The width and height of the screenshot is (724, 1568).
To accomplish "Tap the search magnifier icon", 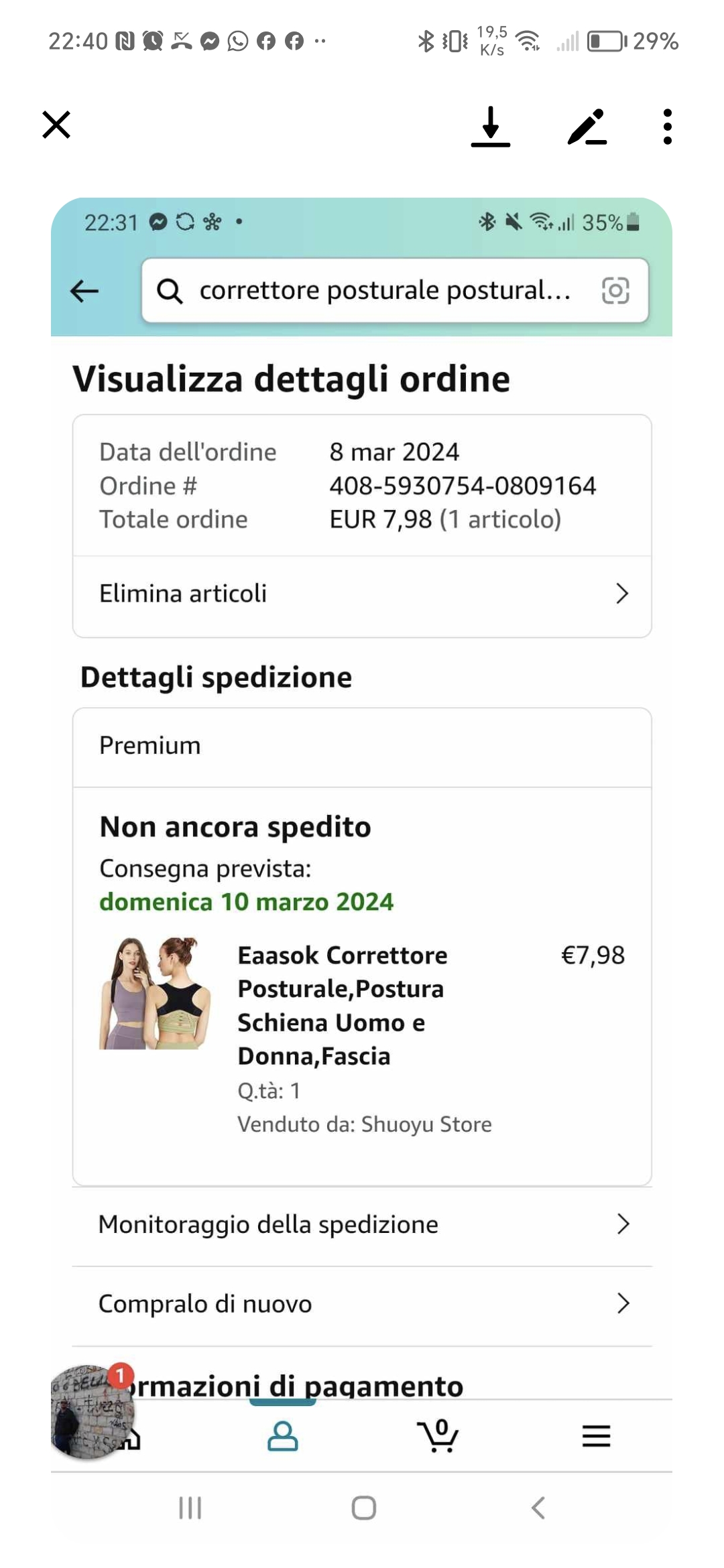I will tap(170, 291).
